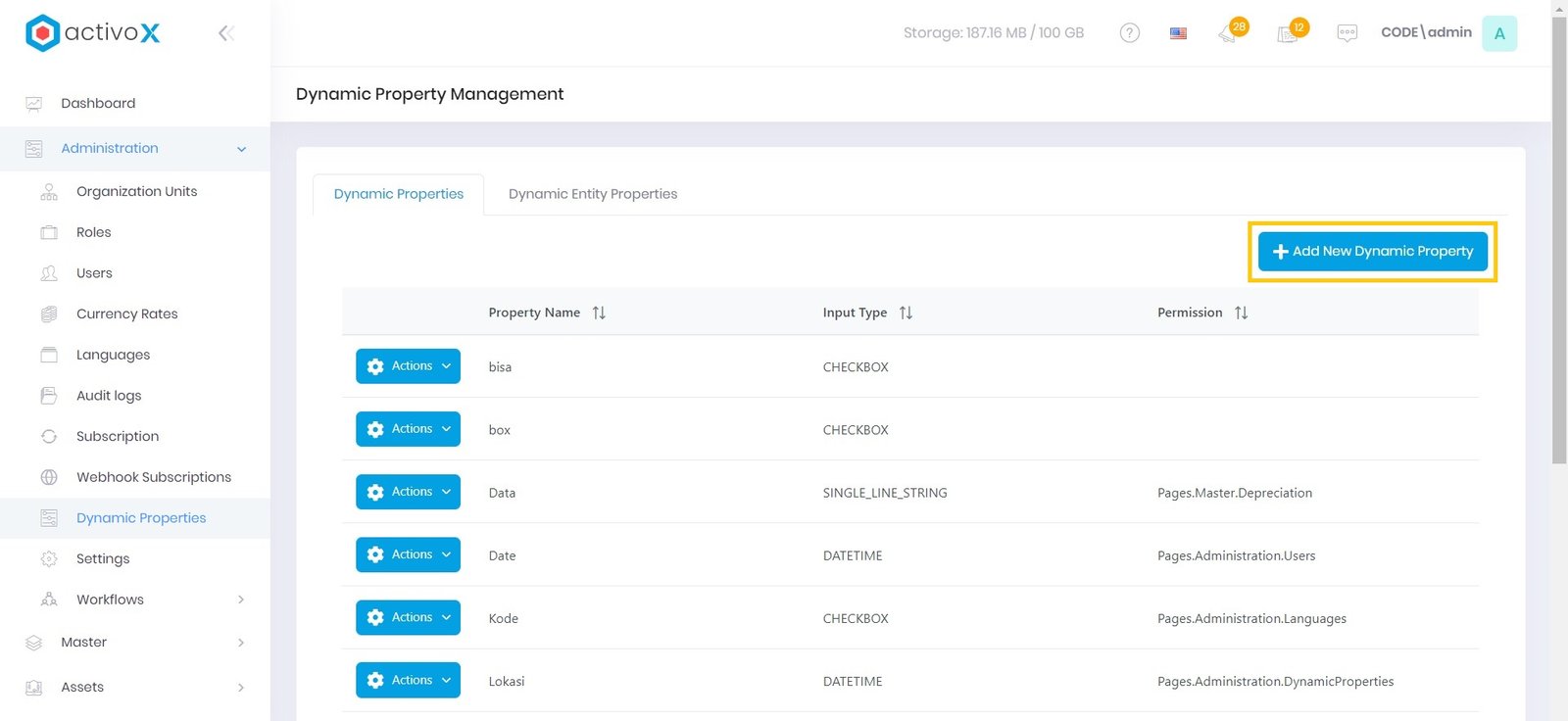Sort by Property Name column arrows
The image size is (1568, 721).
[x=599, y=312]
